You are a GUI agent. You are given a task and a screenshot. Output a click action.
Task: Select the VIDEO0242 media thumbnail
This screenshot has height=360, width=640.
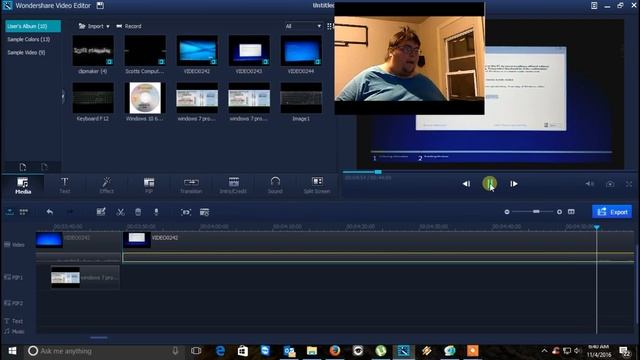coord(197,51)
